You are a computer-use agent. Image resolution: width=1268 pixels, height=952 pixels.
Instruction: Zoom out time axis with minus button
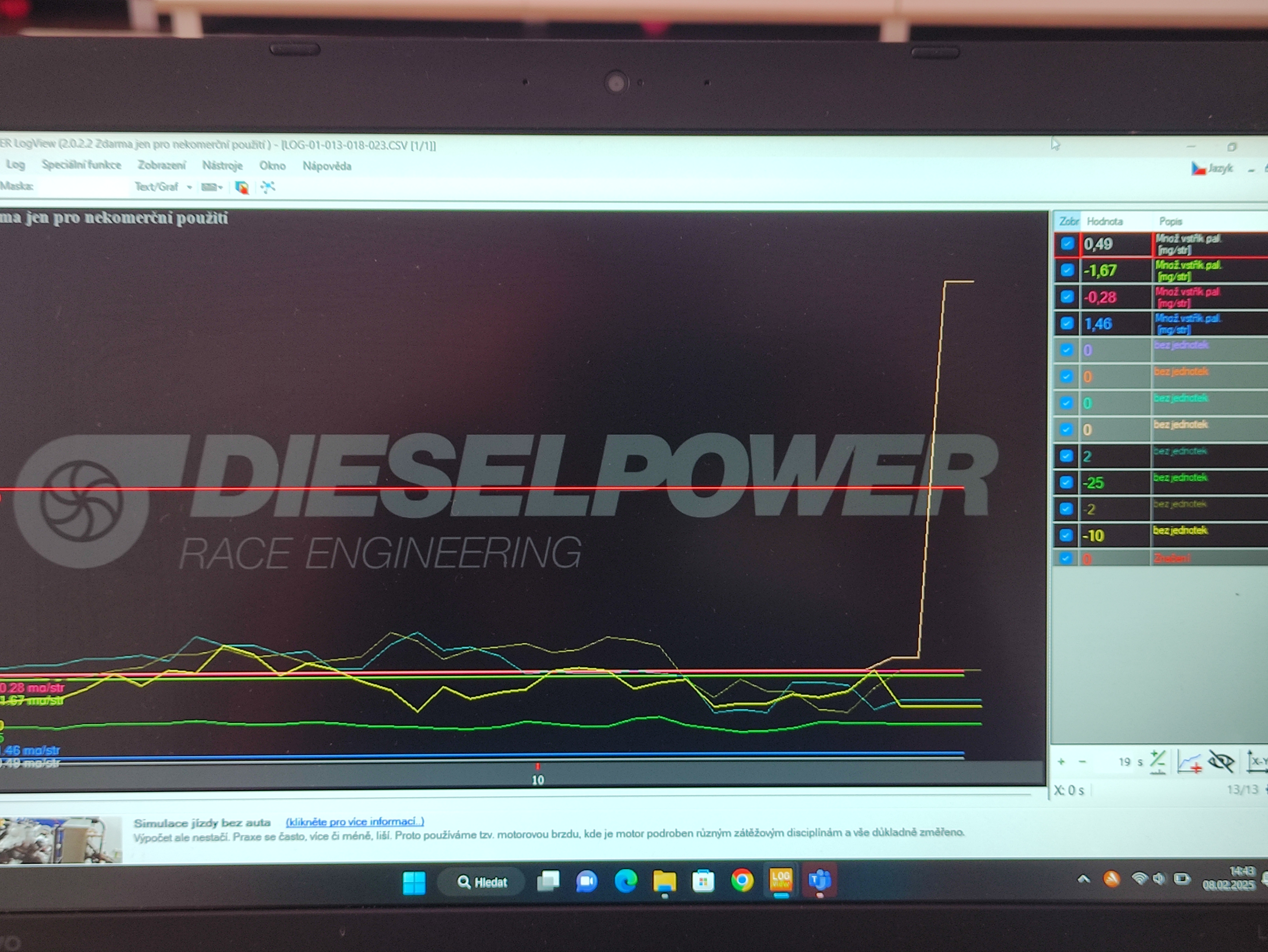pyautogui.click(x=1082, y=762)
